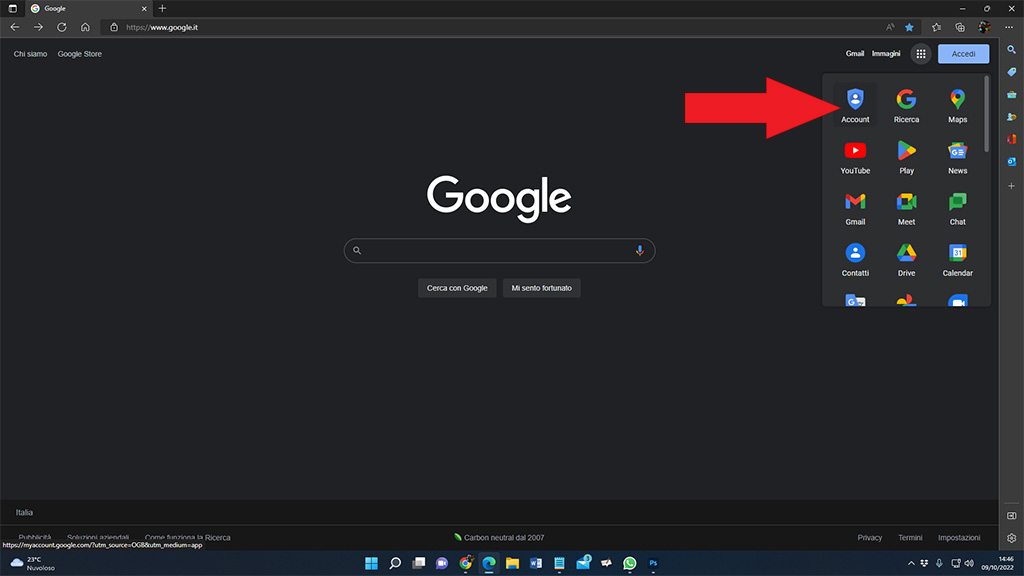This screenshot has height=576, width=1024.
Task: Open Windows taskbar Search
Action: [395, 563]
